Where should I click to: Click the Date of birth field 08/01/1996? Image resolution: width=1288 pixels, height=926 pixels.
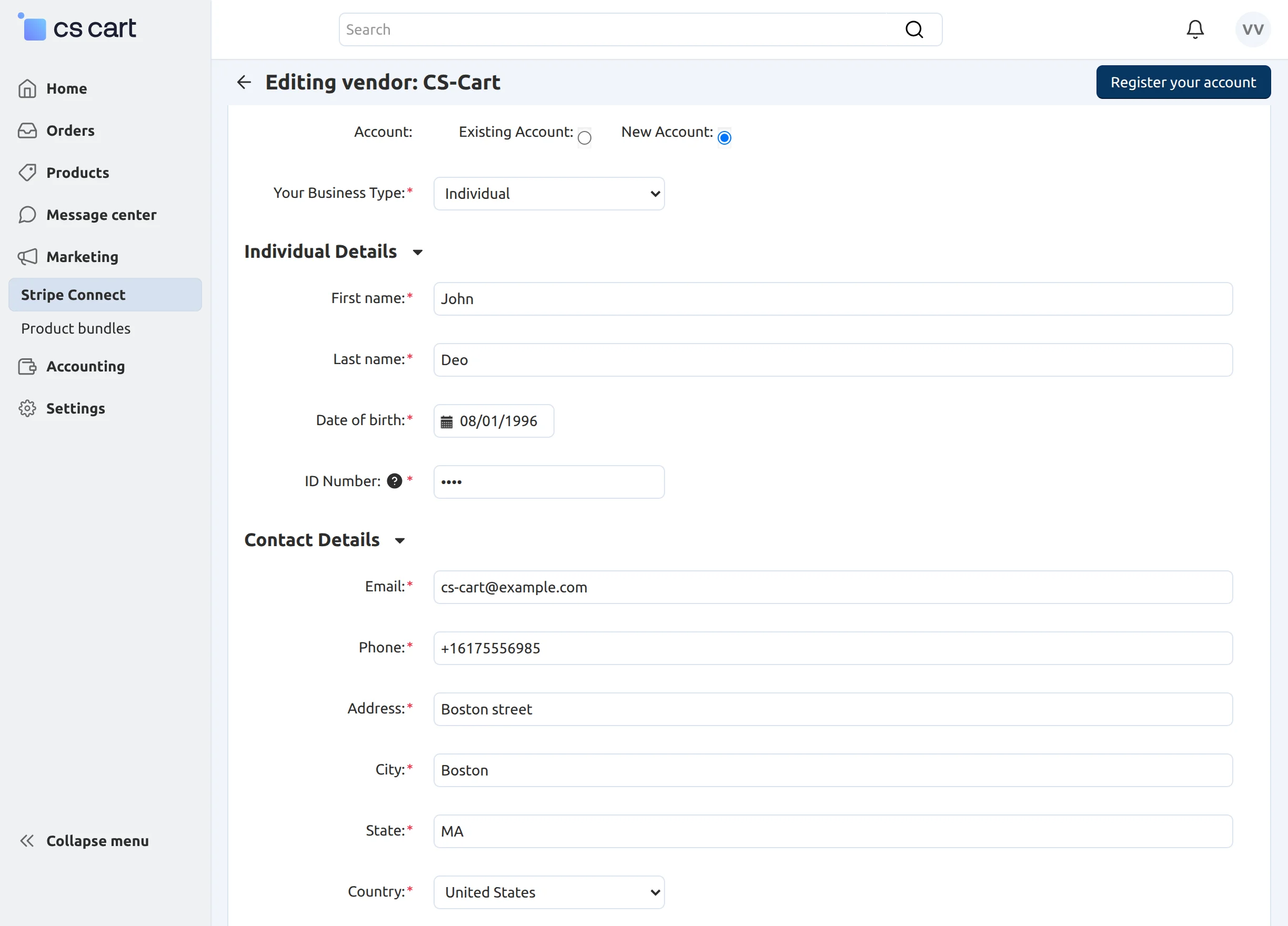click(x=494, y=421)
